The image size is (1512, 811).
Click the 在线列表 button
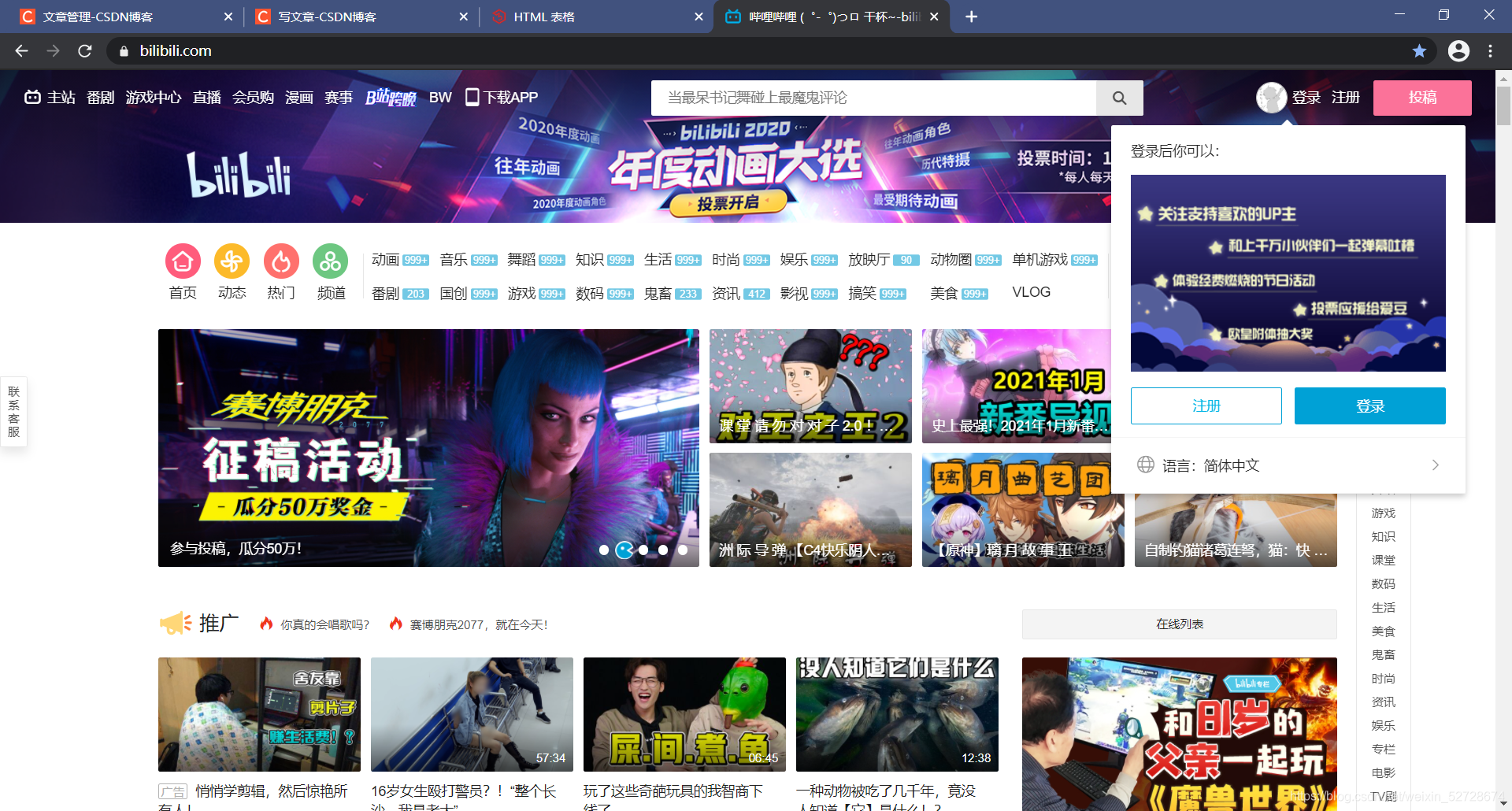click(x=1179, y=624)
